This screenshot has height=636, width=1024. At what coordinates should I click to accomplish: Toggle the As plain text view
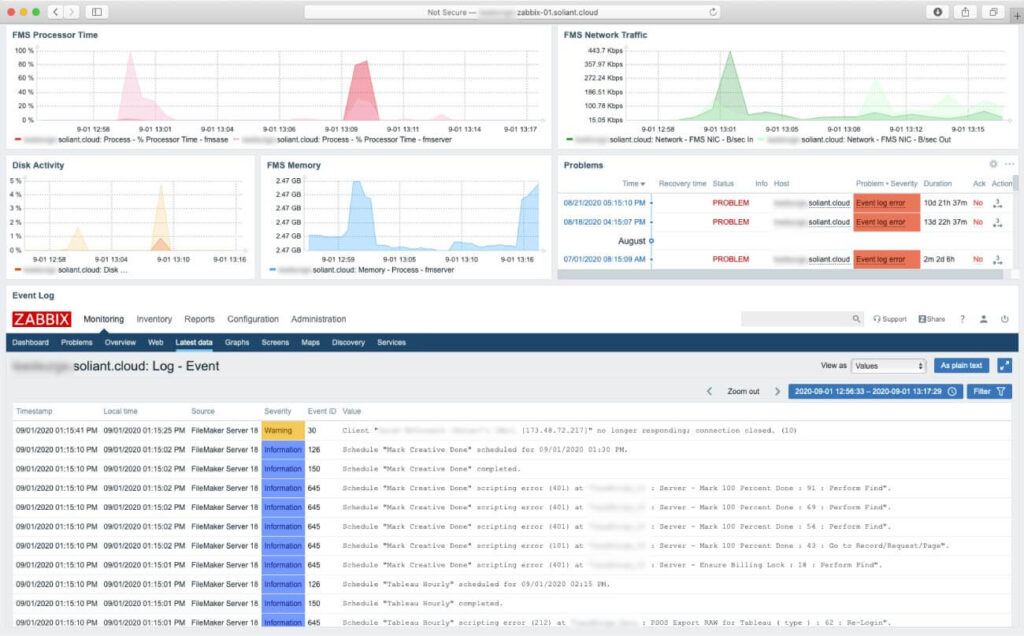click(961, 365)
